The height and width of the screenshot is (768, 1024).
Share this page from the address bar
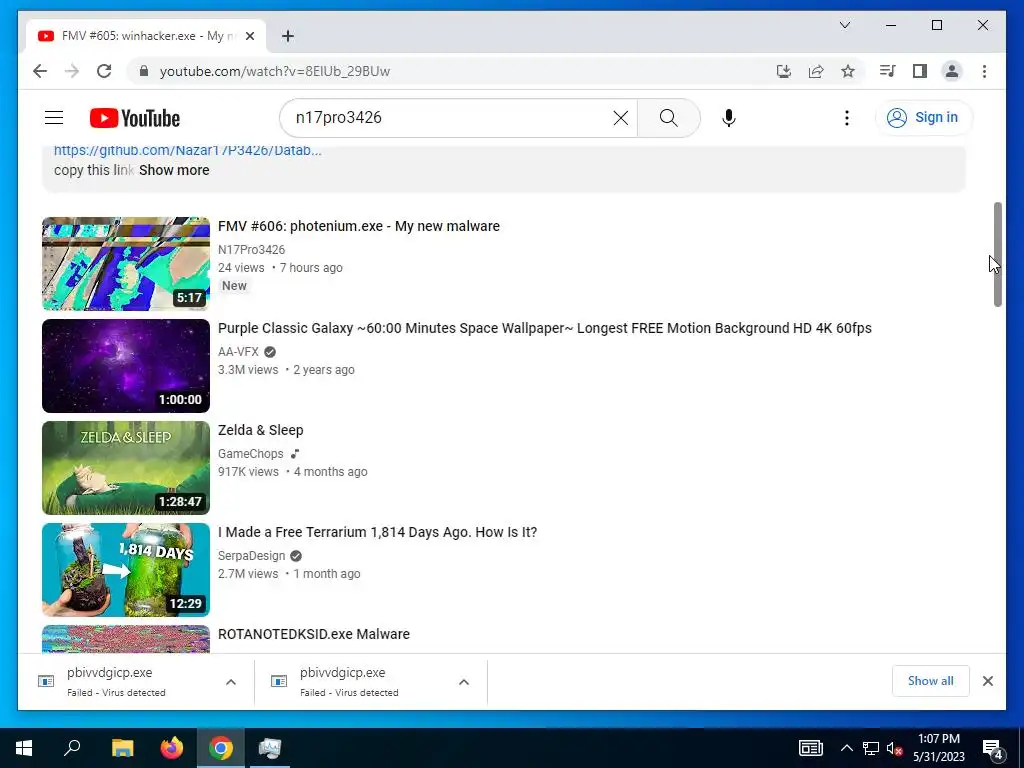816,71
